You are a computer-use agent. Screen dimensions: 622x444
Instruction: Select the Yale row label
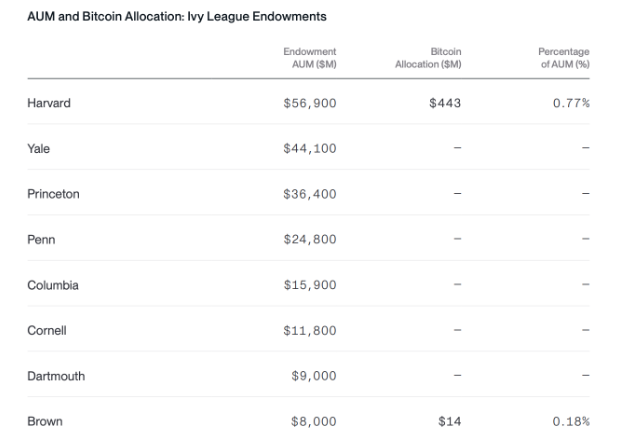coord(39,149)
